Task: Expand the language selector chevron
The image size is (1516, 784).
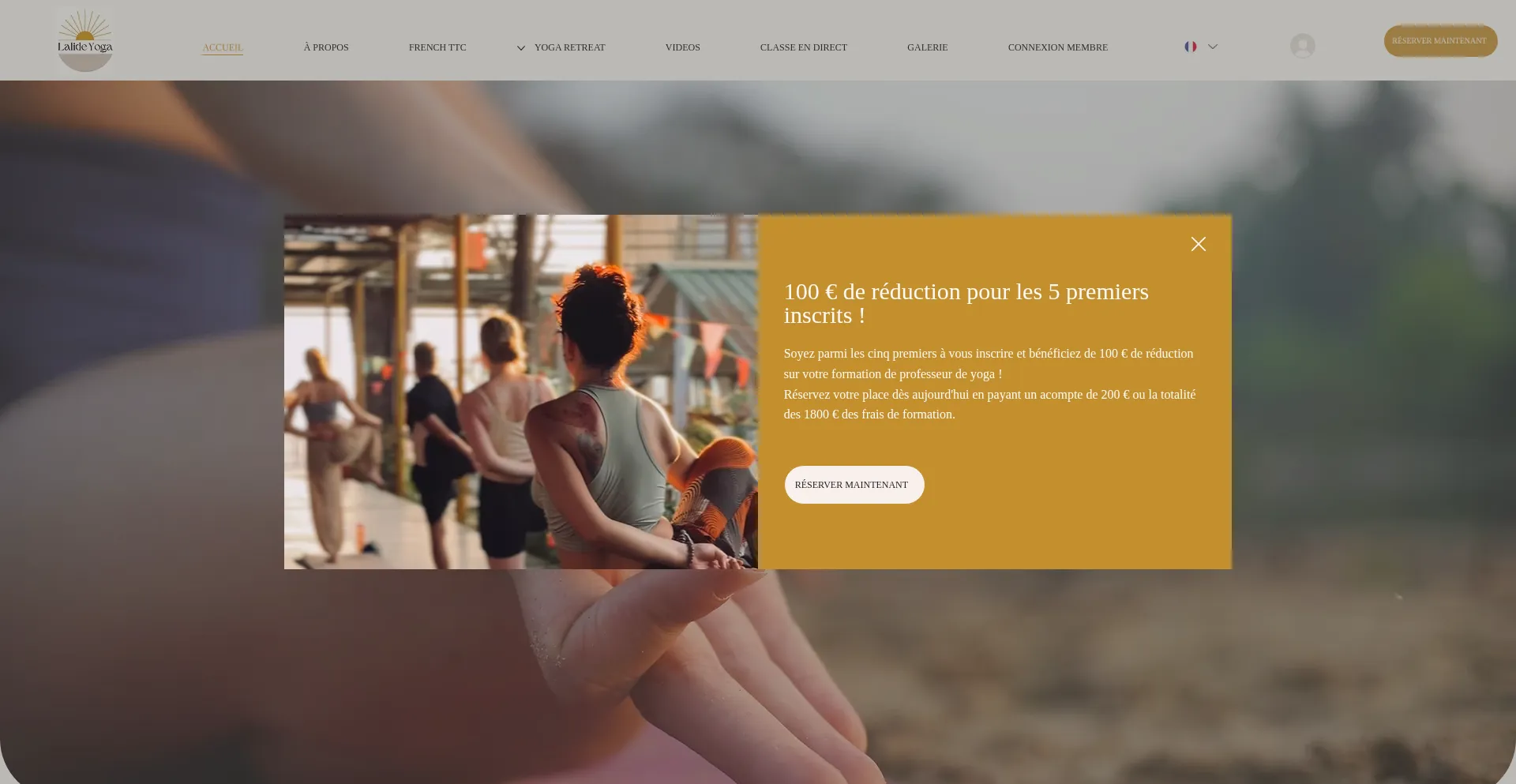Action: [1213, 47]
